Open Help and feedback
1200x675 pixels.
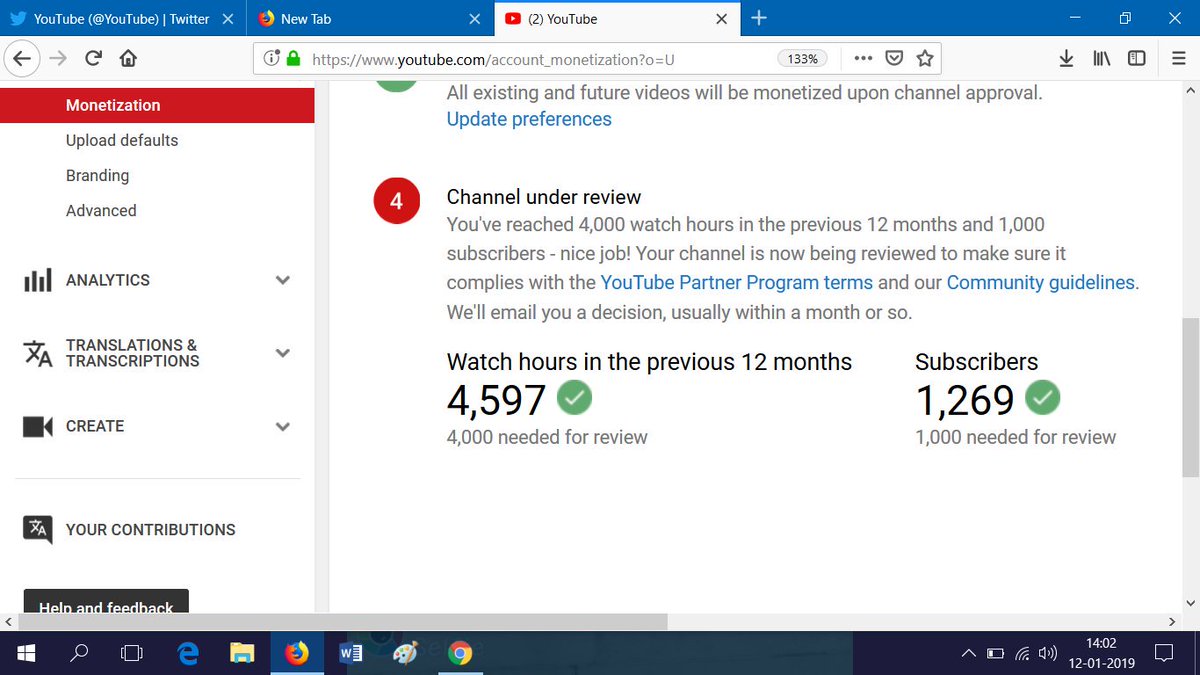(x=106, y=603)
